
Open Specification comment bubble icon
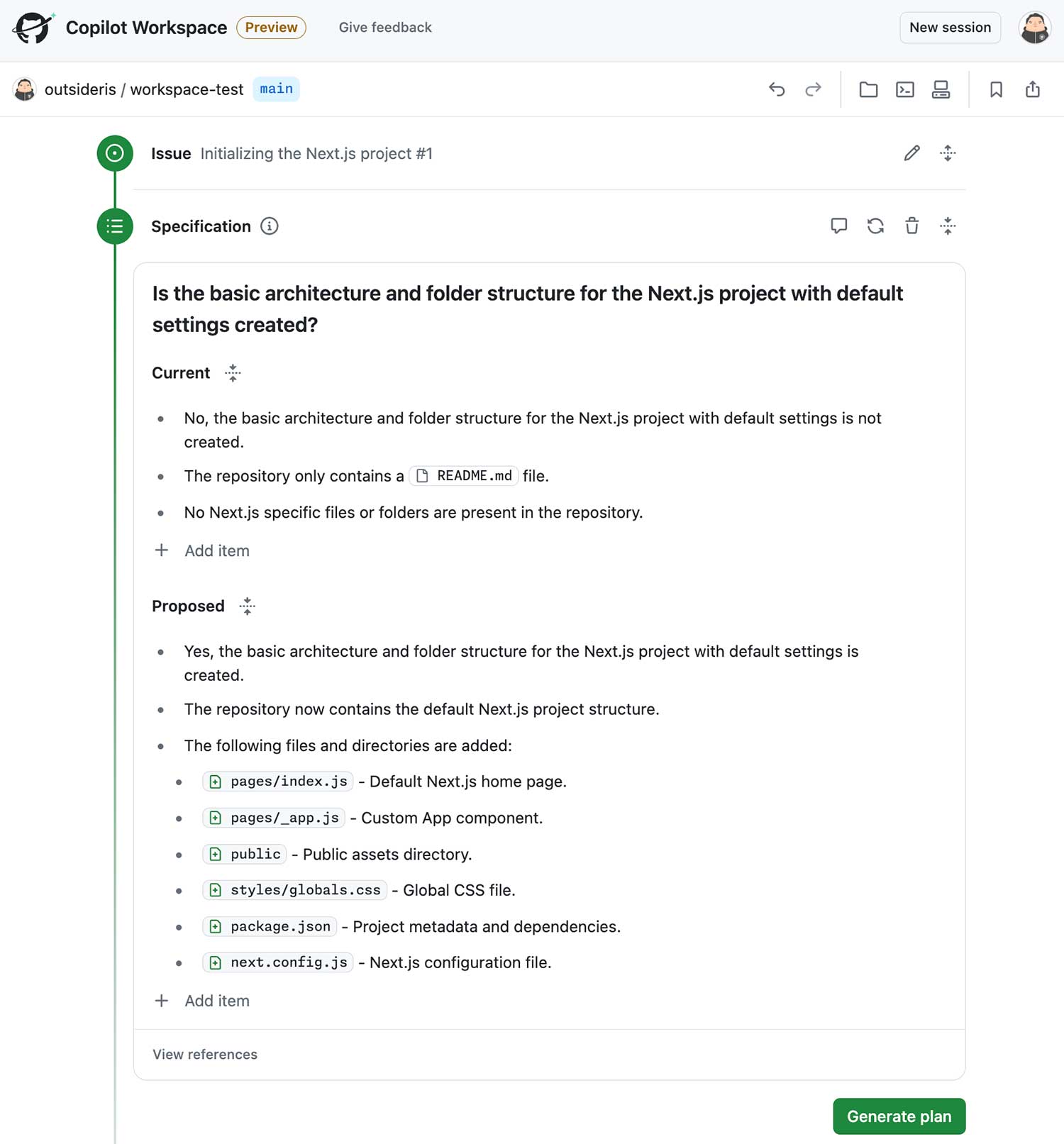click(839, 226)
